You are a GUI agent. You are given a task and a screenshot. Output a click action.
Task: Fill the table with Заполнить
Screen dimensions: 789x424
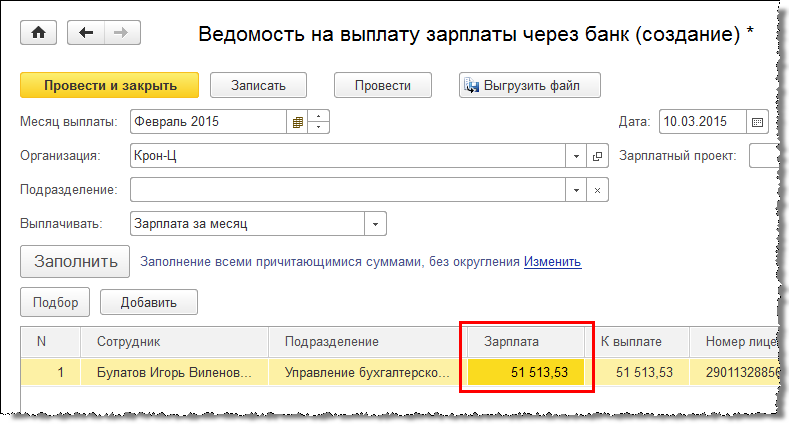tap(75, 262)
